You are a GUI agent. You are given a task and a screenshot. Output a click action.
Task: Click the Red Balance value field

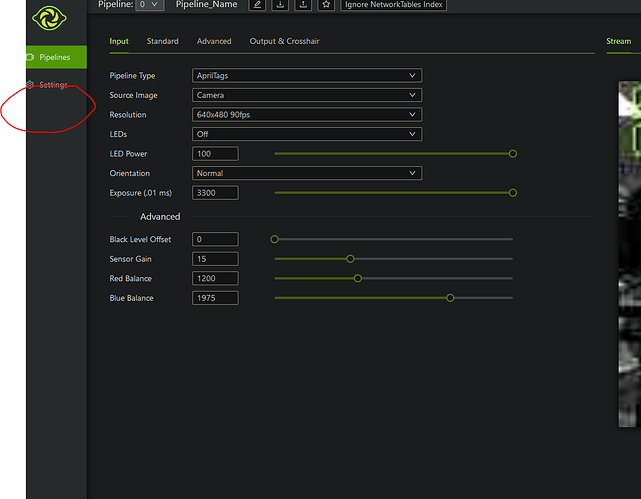(215, 278)
